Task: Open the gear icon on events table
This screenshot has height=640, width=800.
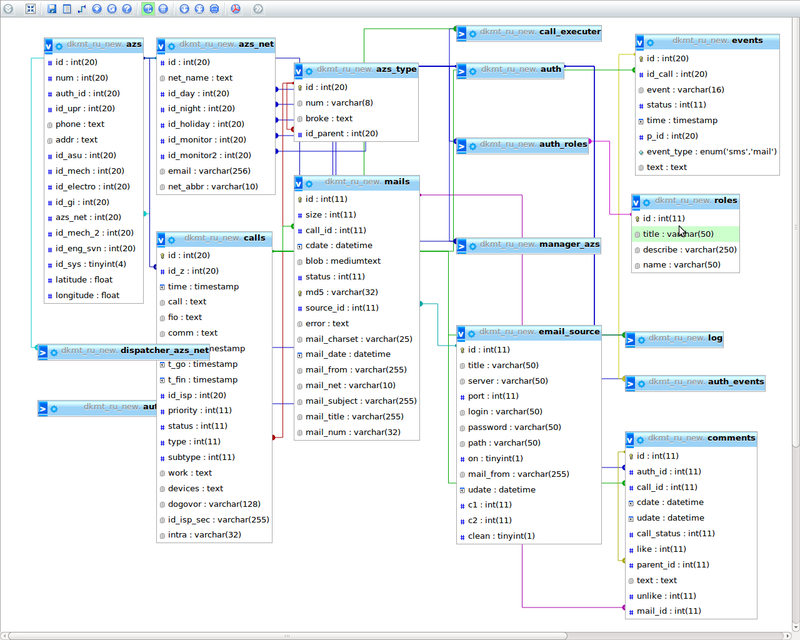Action: point(652,42)
